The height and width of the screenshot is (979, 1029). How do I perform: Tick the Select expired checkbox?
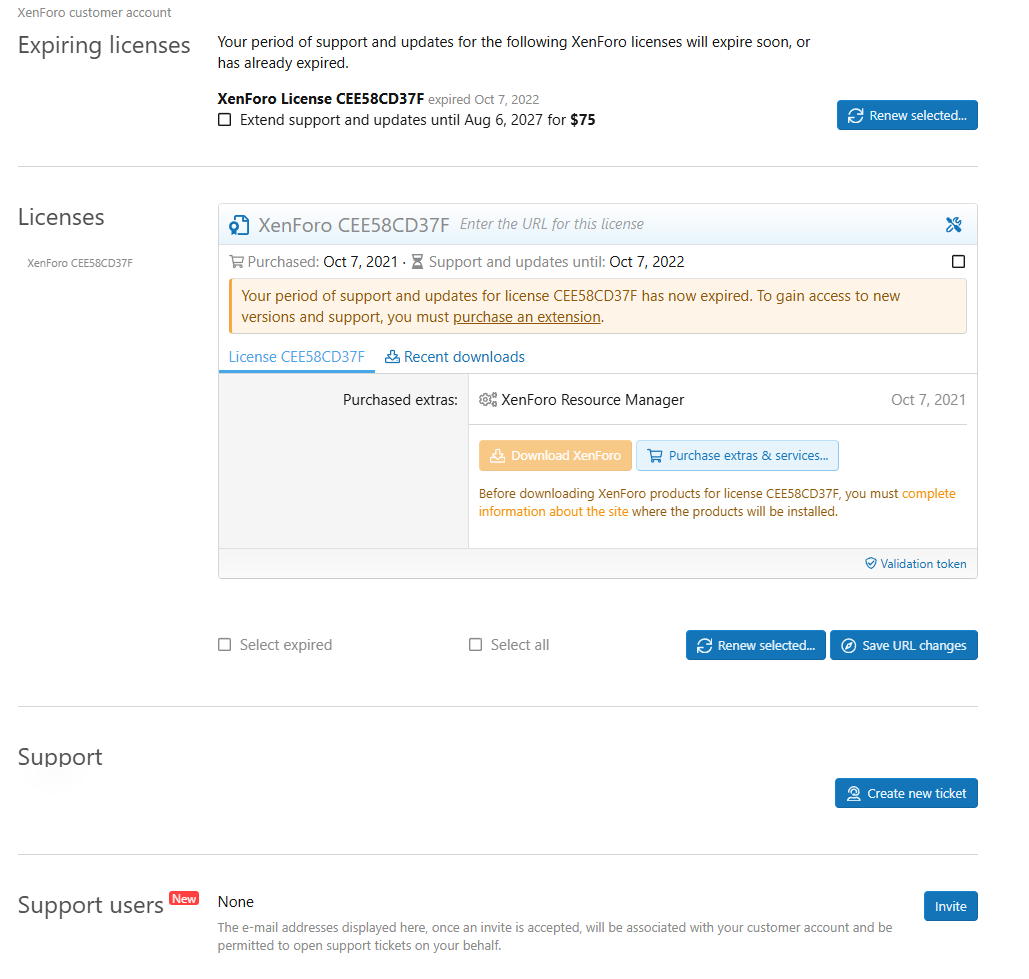(224, 644)
